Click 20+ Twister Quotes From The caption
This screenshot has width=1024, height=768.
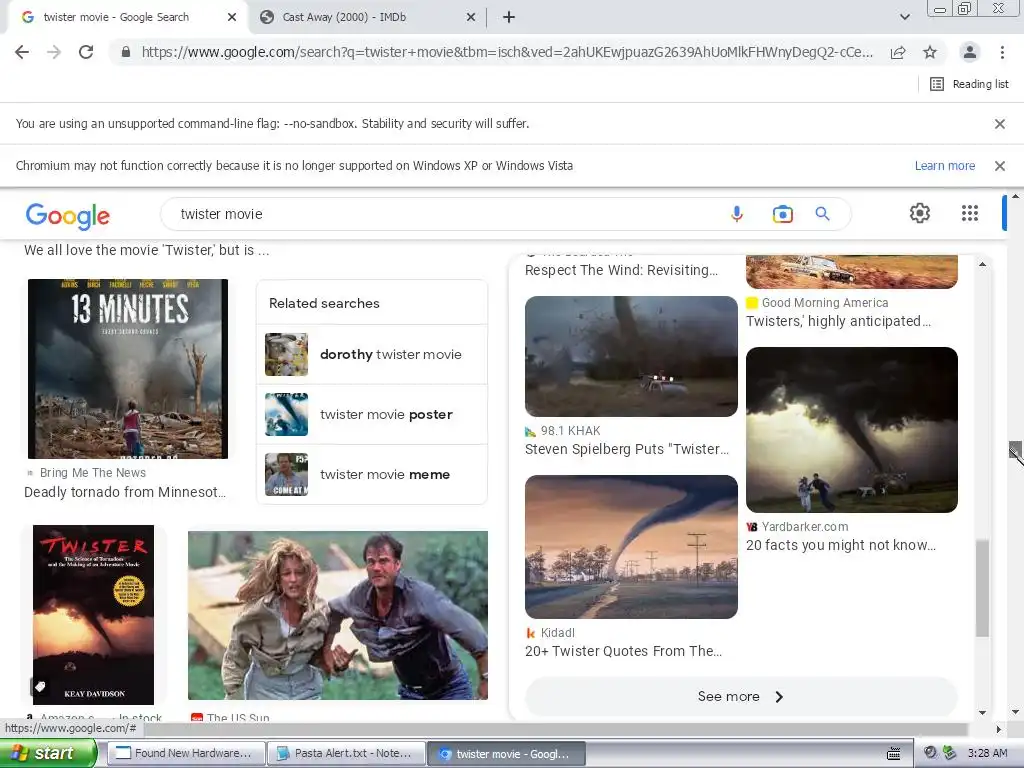(x=623, y=651)
